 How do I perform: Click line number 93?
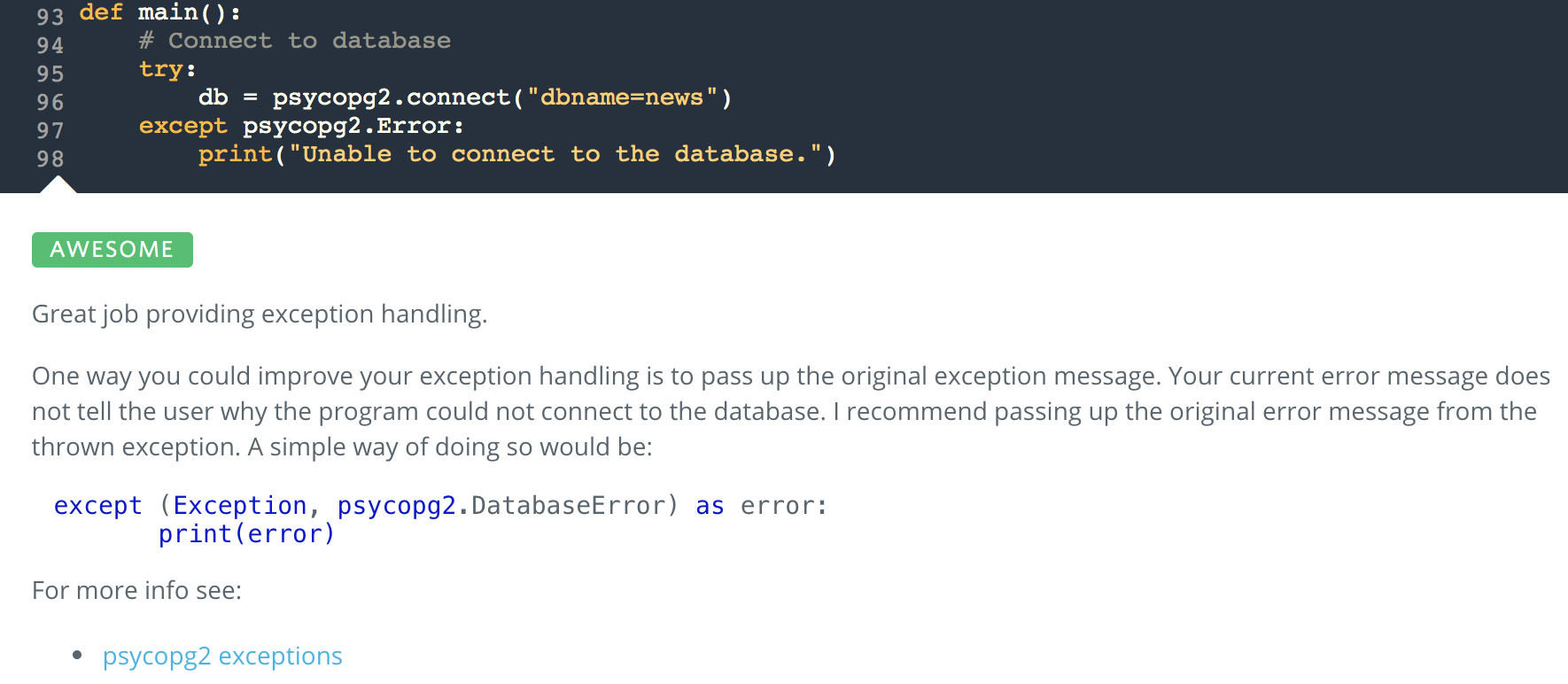pos(50,17)
